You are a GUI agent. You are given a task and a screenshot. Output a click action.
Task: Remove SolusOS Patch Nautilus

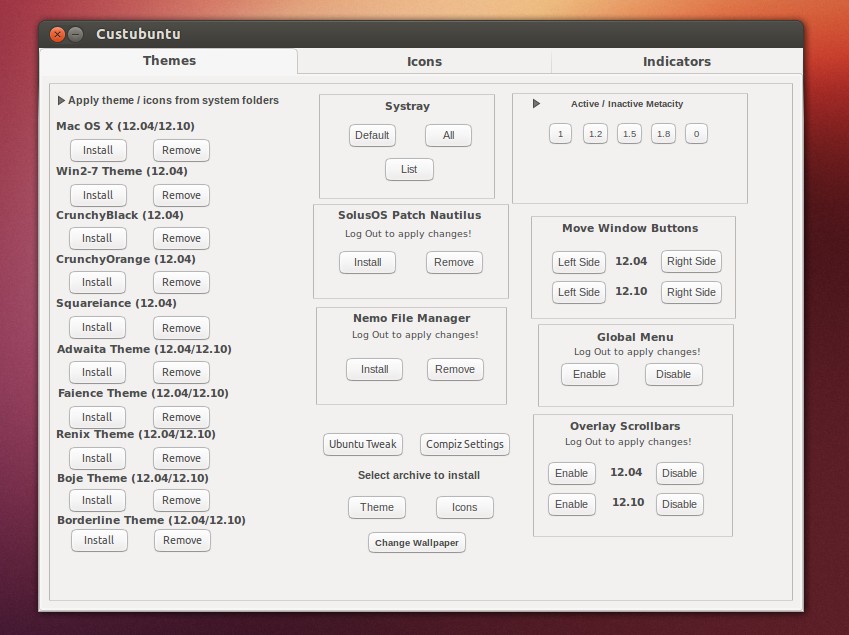click(x=454, y=262)
